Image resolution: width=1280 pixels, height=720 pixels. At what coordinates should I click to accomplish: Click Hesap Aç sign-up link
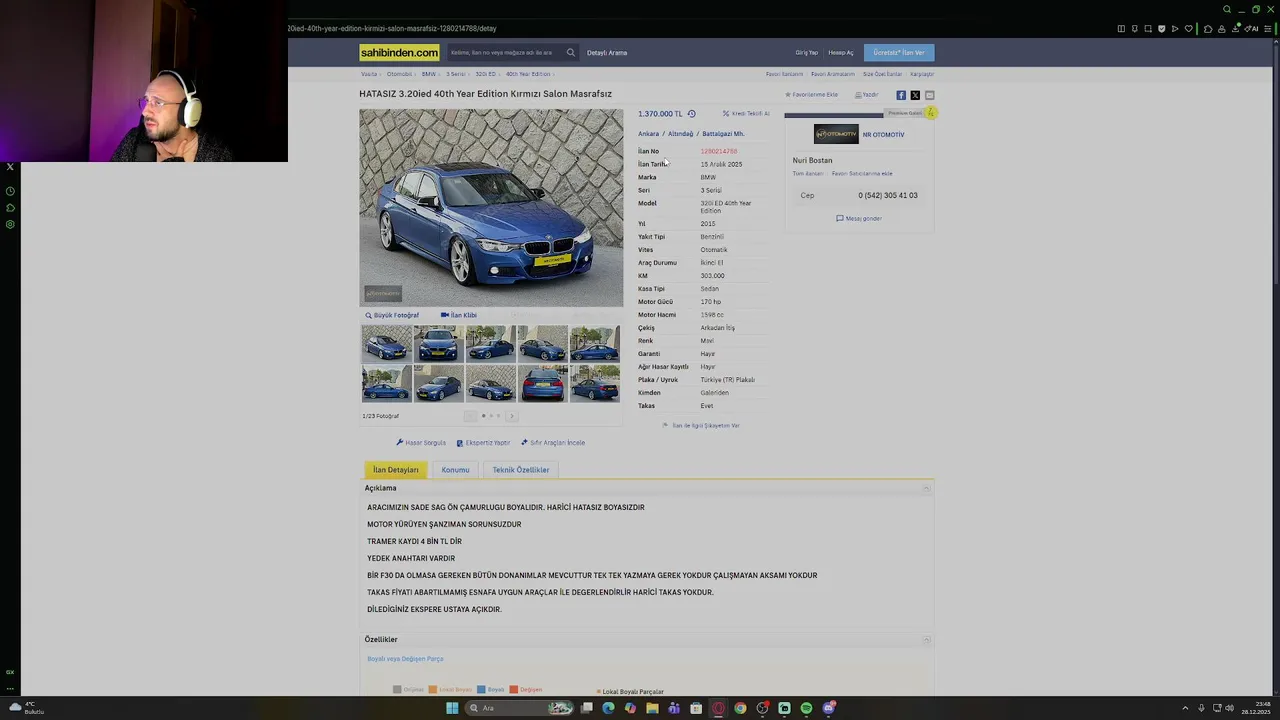841,53
